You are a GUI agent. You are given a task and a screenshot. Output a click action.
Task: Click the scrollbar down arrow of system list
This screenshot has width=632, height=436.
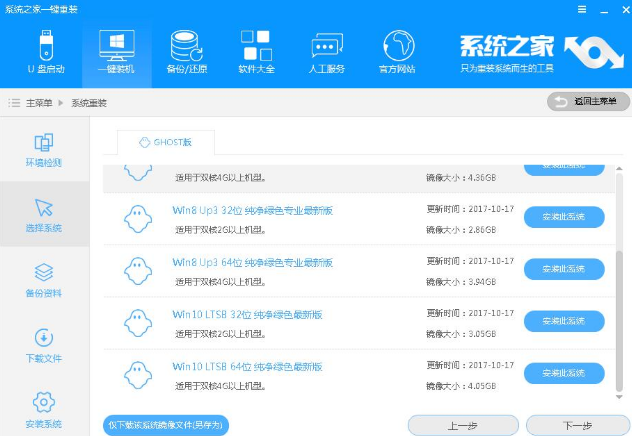pos(620,397)
